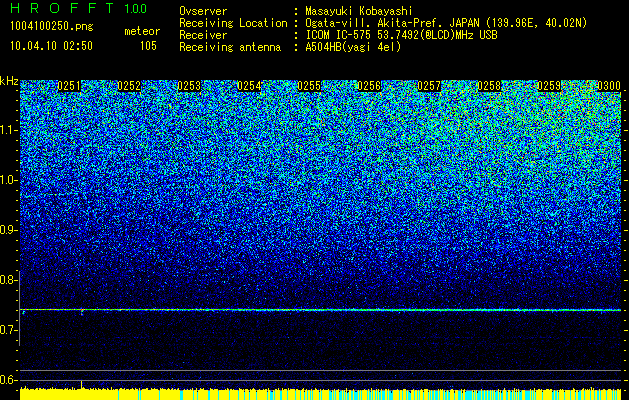Screen dimensions: 629x400
Task: Click the A504HB(yagi 4el) antenna text
Action: click(x=353, y=47)
